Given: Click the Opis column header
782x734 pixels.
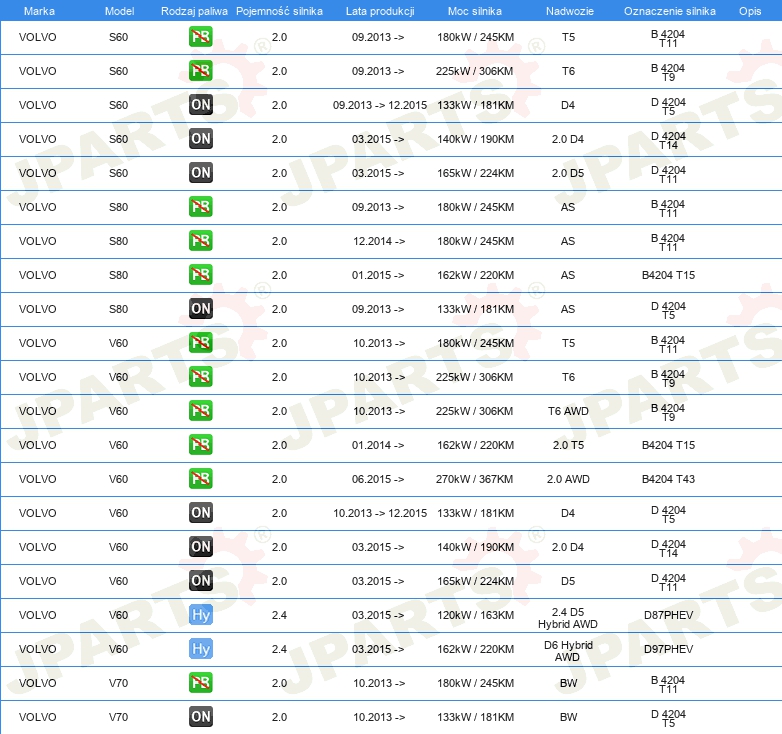Looking at the screenshot, I should tap(749, 10).
